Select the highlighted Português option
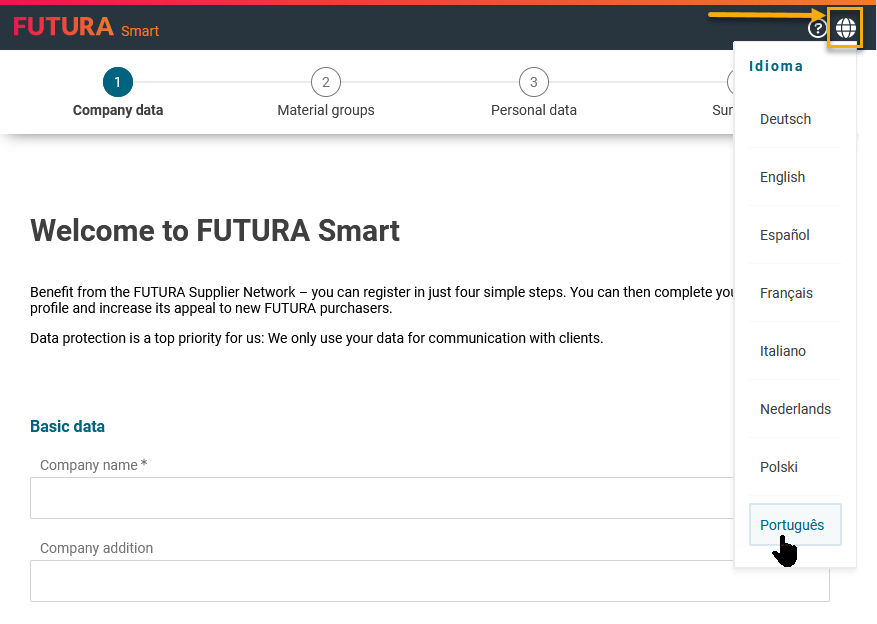 (793, 525)
